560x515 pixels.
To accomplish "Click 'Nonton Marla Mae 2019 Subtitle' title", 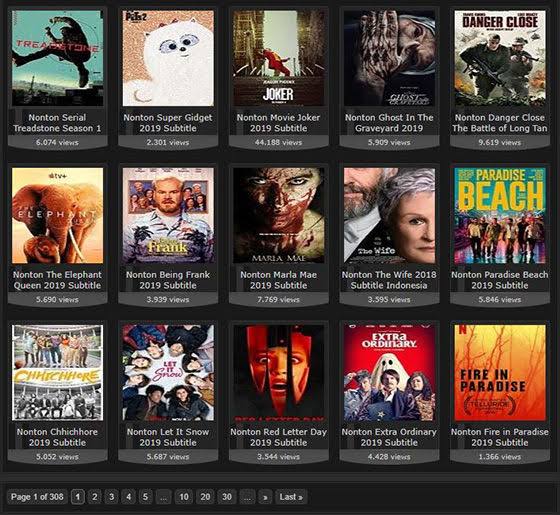I will [279, 280].
